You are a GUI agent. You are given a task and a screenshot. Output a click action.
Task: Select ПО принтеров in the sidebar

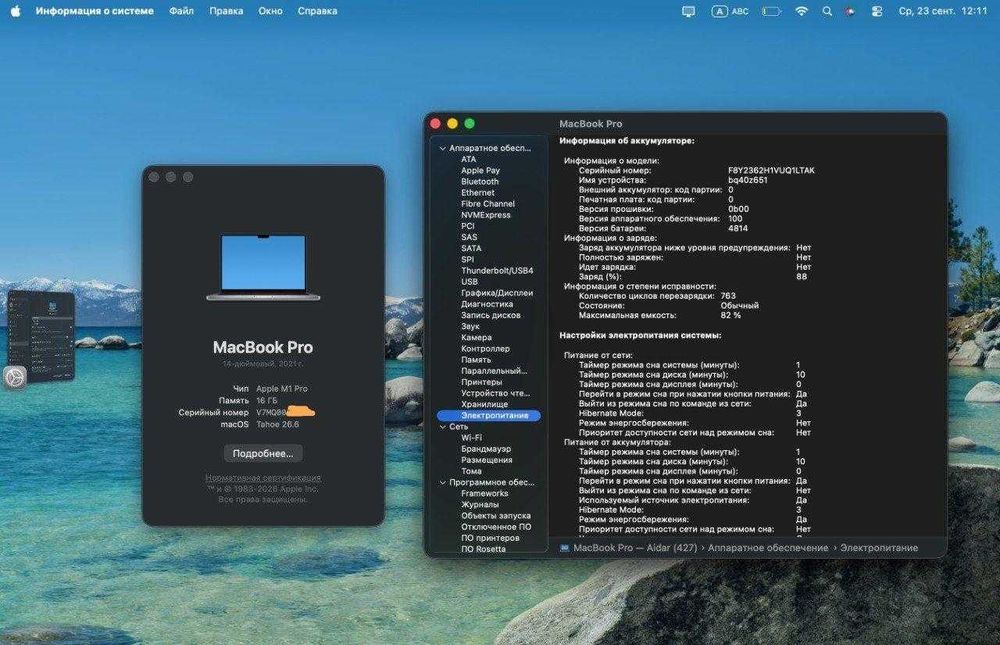click(490, 538)
